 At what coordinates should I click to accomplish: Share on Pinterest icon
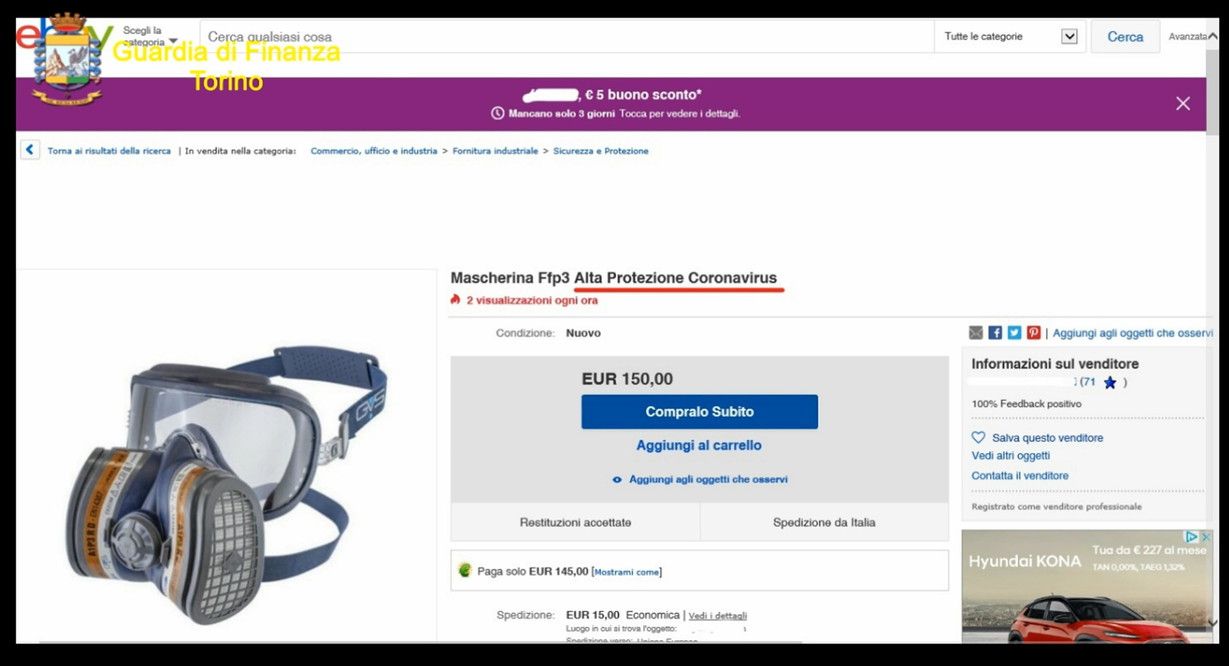coord(1033,333)
